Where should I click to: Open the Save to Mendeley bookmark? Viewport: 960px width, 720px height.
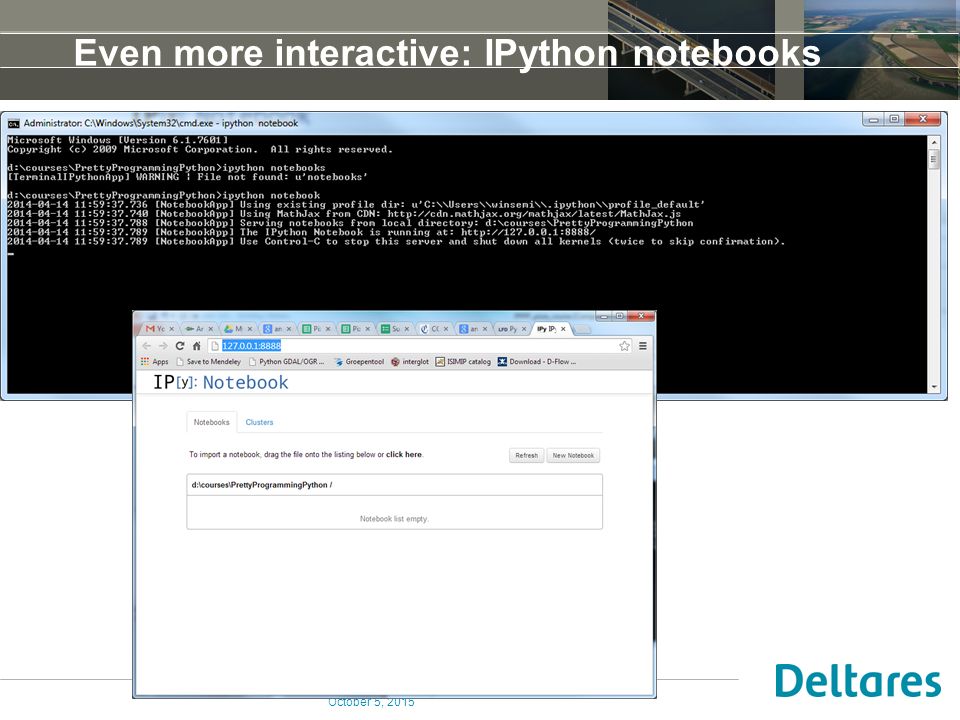(208, 362)
